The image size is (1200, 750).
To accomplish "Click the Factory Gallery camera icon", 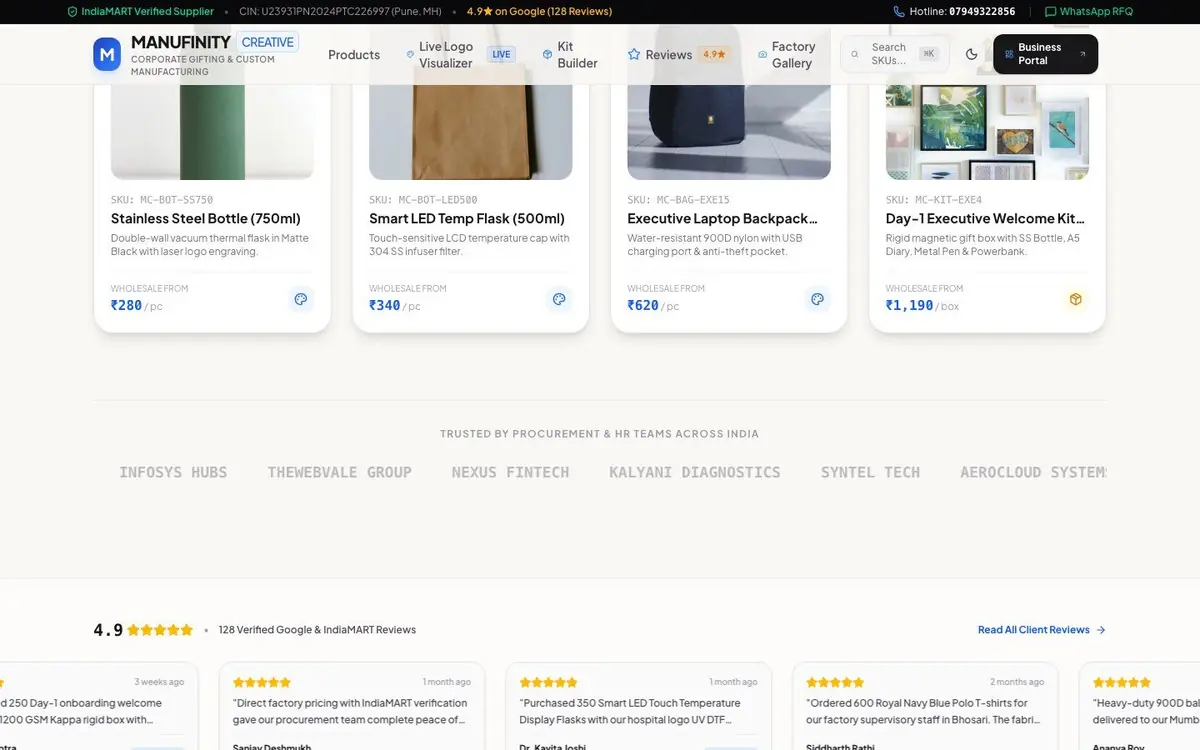I will [763, 55].
